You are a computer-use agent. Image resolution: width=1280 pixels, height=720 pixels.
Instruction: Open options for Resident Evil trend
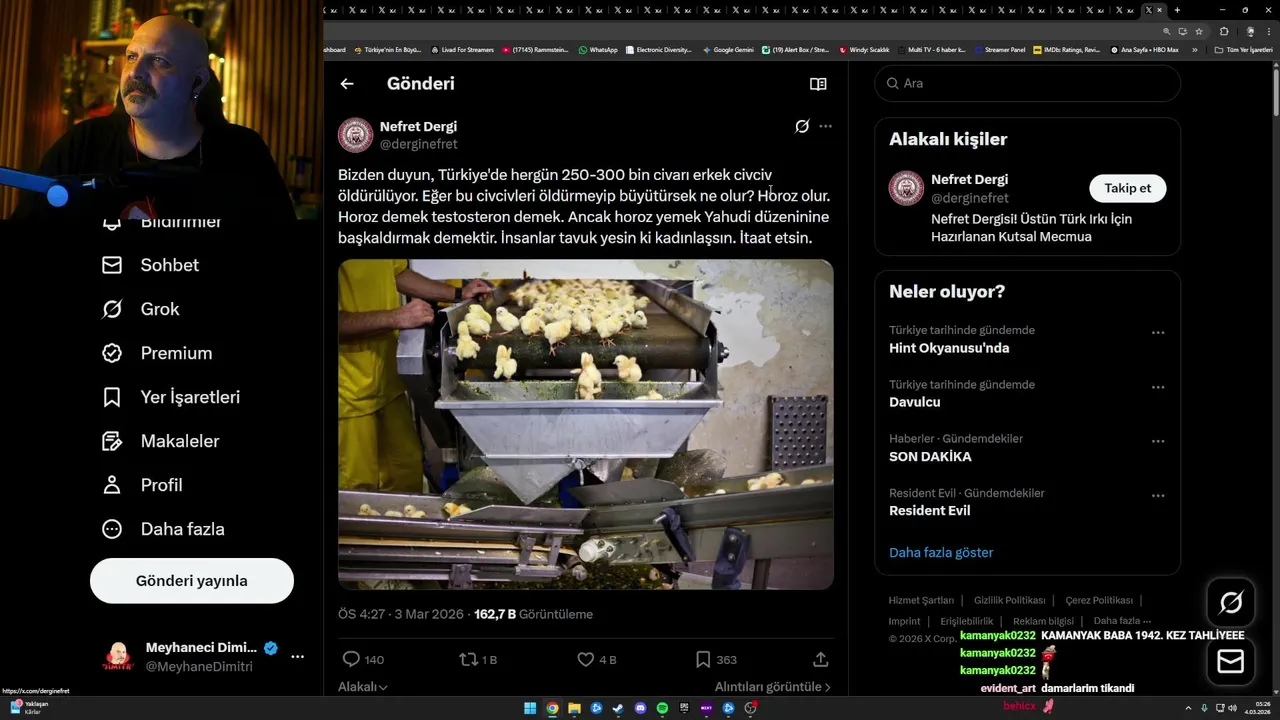1158,496
